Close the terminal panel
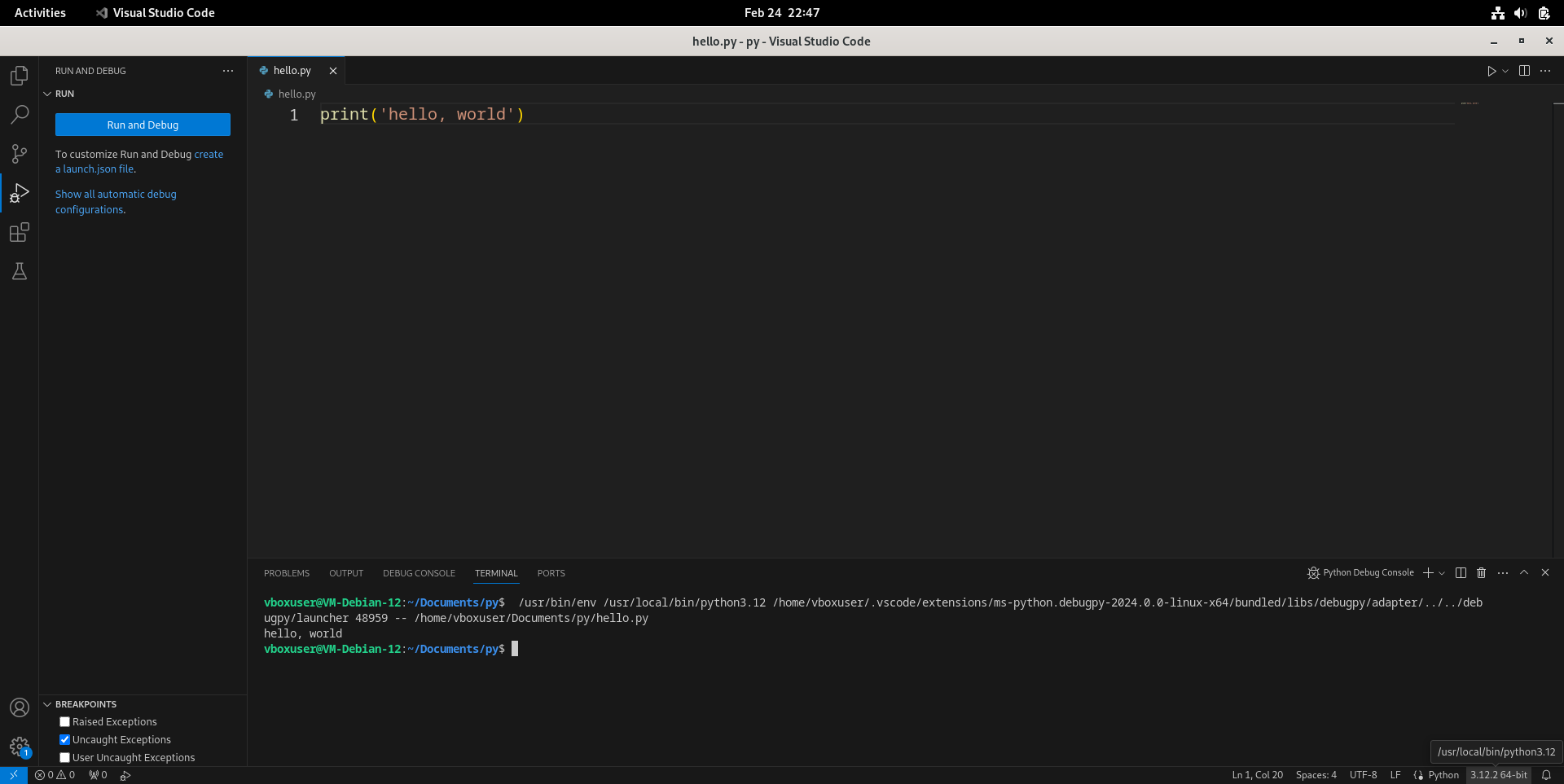 (x=1545, y=573)
